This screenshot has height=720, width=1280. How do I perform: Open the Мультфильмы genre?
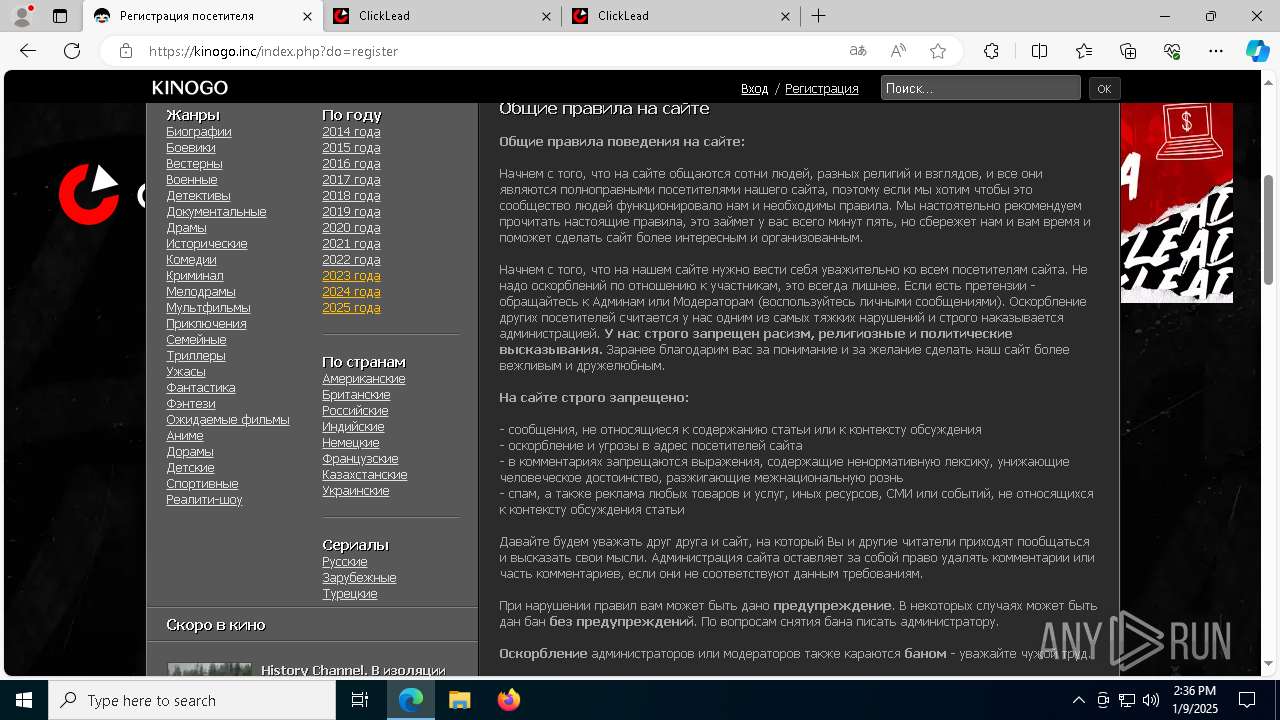point(208,307)
